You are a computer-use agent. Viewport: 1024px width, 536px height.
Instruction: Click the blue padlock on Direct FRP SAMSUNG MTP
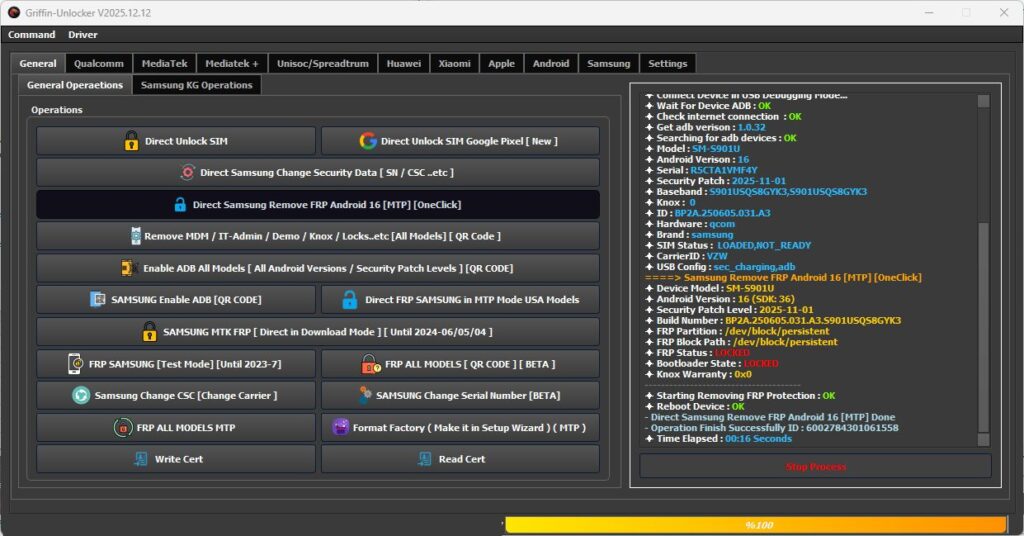click(350, 300)
